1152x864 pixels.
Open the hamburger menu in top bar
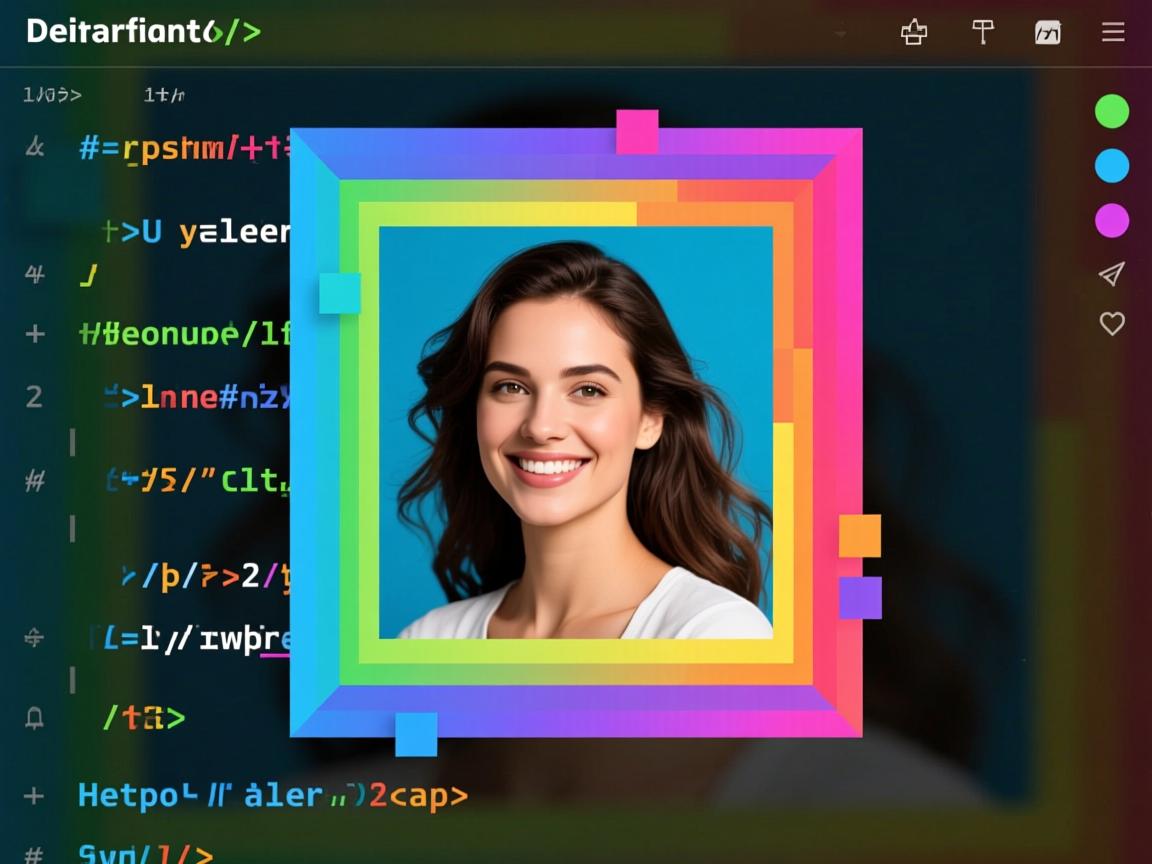coord(1113,33)
